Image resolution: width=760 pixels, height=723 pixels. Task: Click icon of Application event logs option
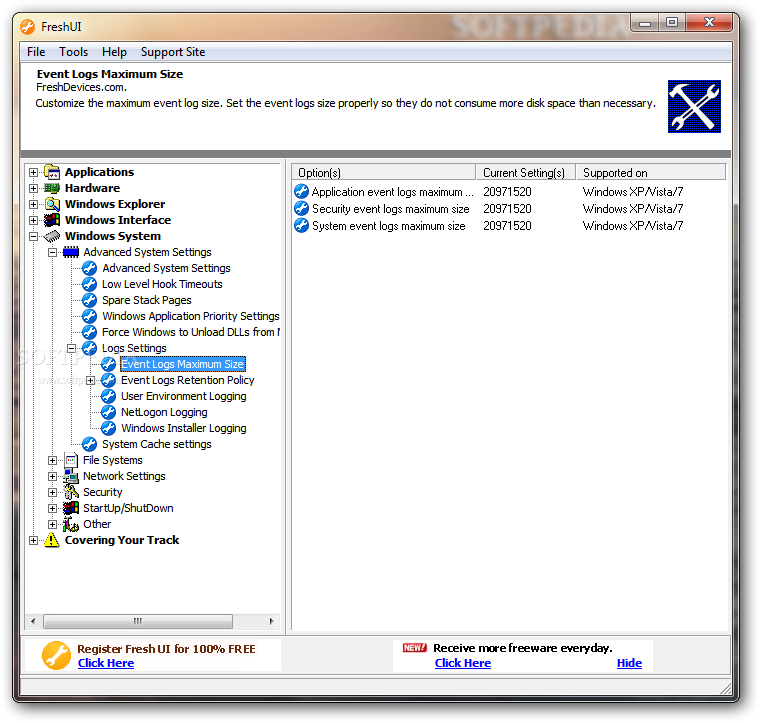pos(301,191)
